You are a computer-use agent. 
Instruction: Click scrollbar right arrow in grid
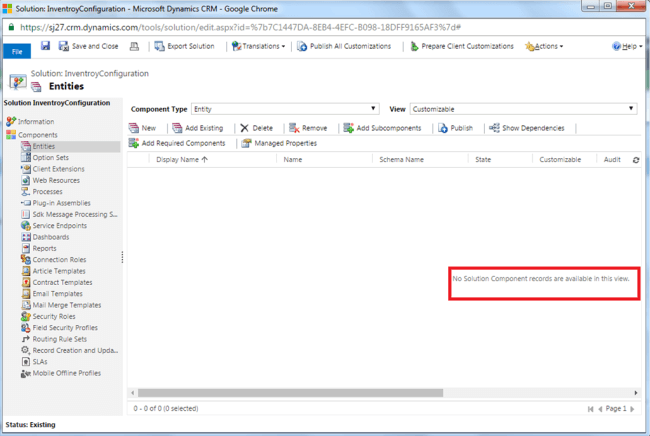(x=636, y=392)
